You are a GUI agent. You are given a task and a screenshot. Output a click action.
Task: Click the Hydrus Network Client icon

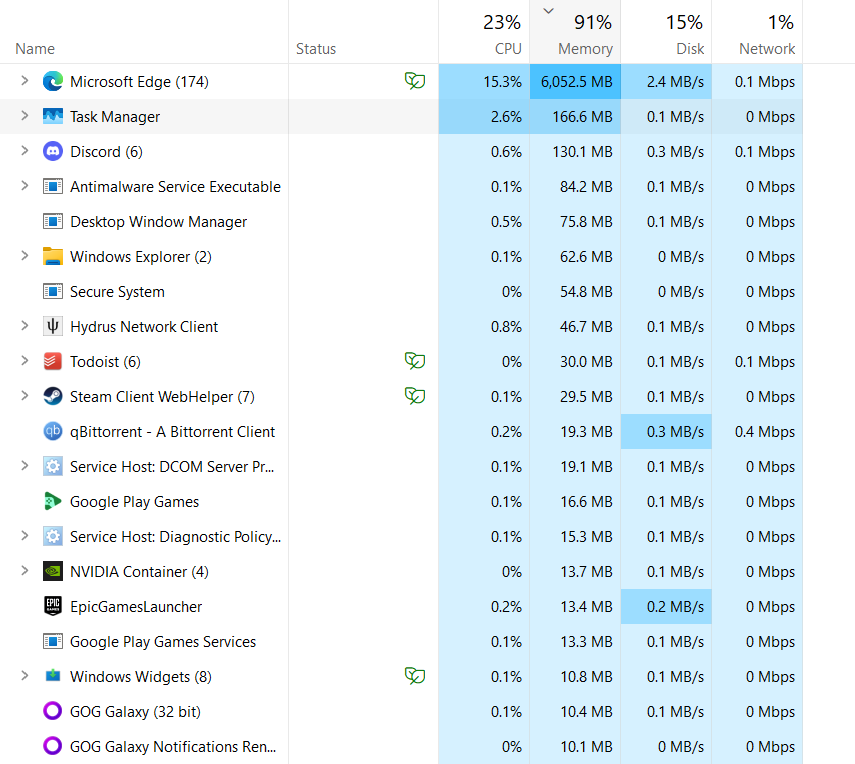53,327
